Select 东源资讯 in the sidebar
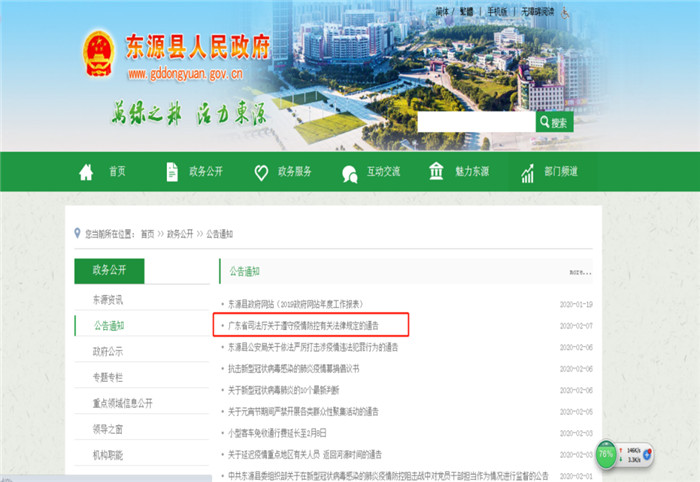 click(x=108, y=300)
